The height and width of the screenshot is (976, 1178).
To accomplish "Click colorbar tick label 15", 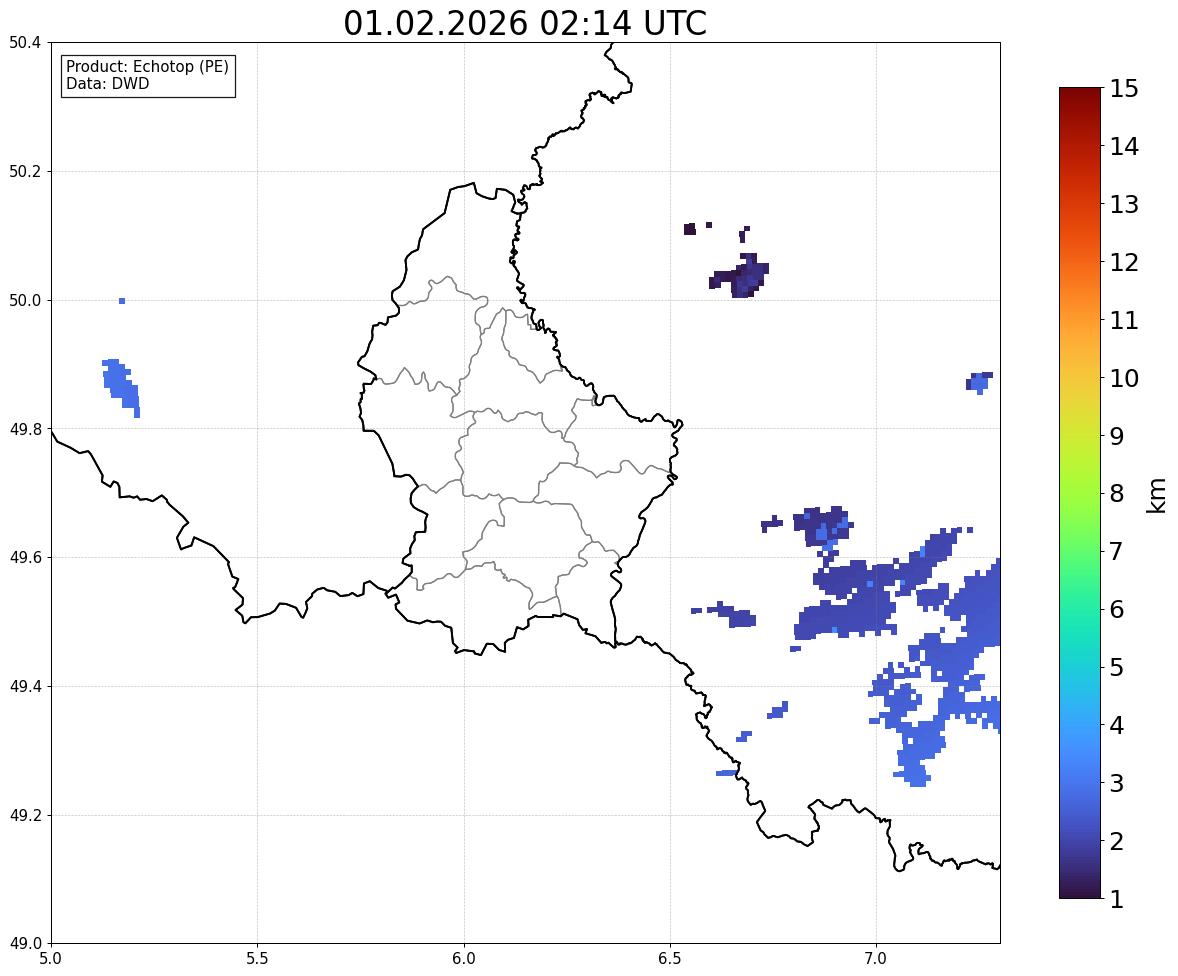I will click(1124, 89).
